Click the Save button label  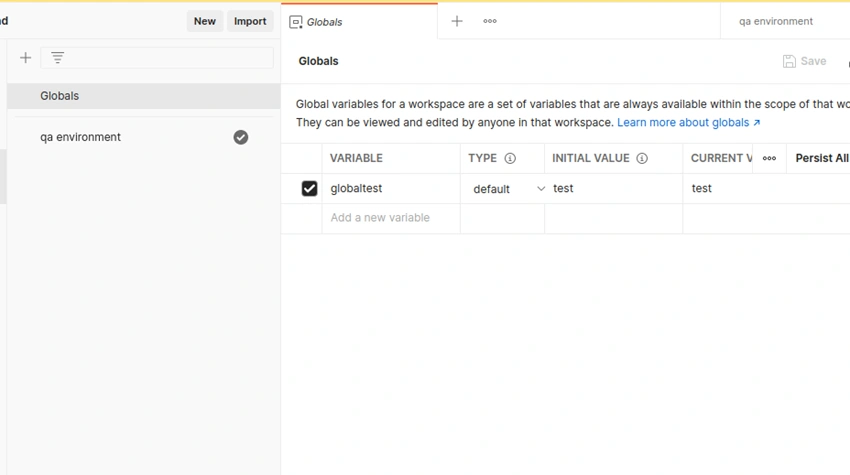click(x=813, y=61)
